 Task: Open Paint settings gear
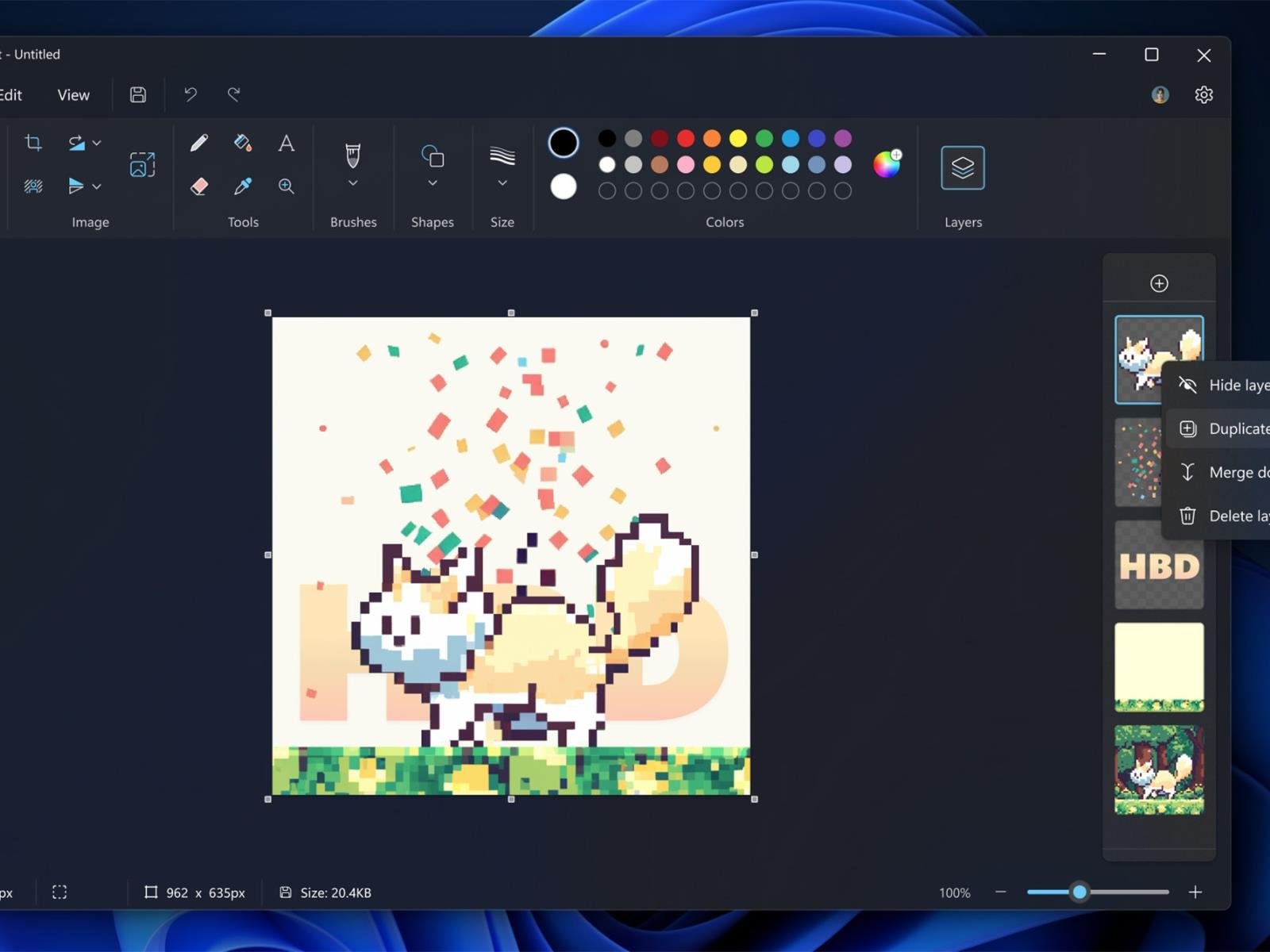[x=1204, y=94]
